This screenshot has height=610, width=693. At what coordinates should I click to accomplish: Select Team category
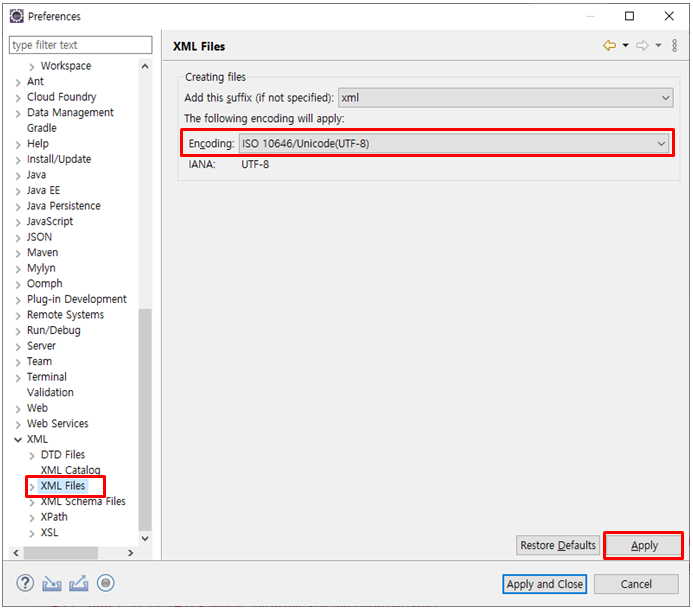pos(39,362)
